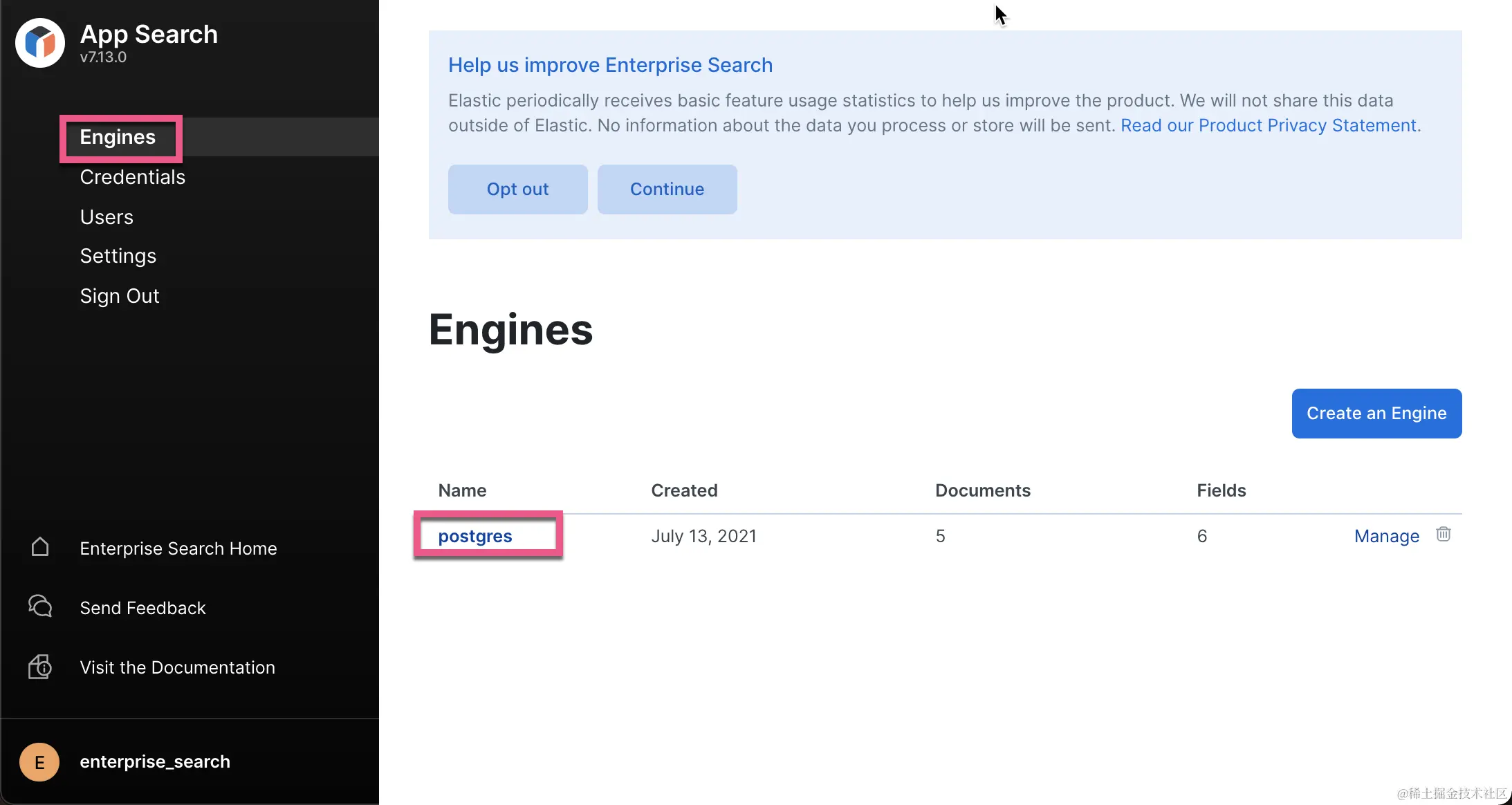Screen dimensions: 1512x805
Task: Click the enterprise_search user avatar
Action: pos(39,762)
